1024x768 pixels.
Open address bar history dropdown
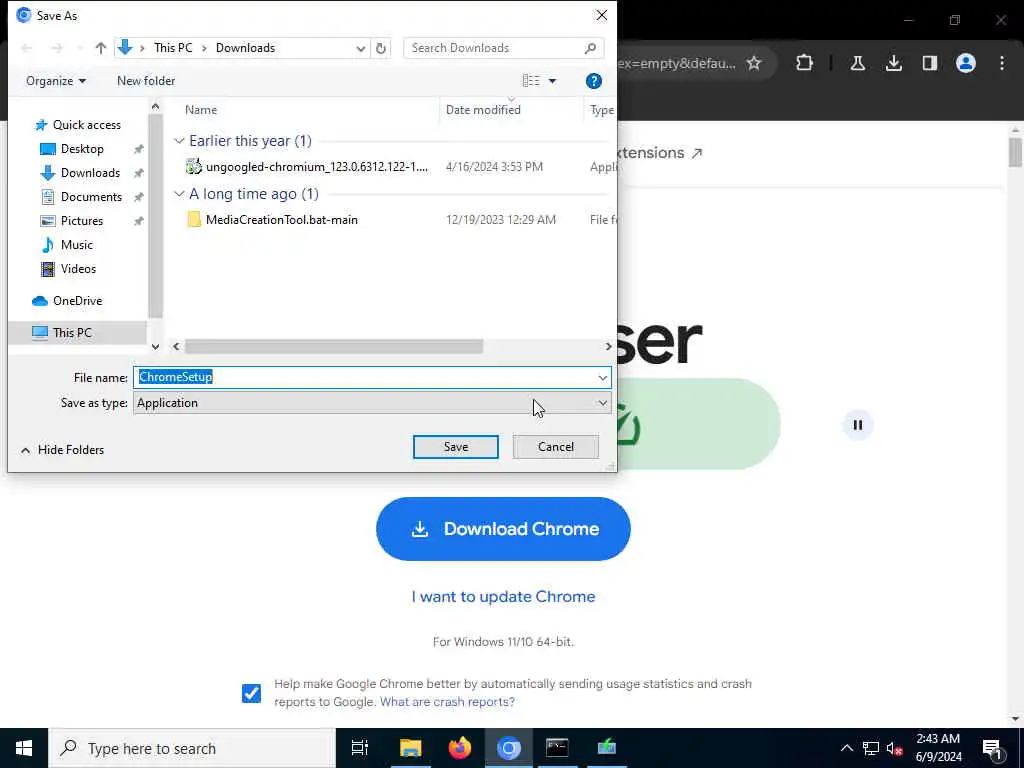pyautogui.click(x=360, y=48)
